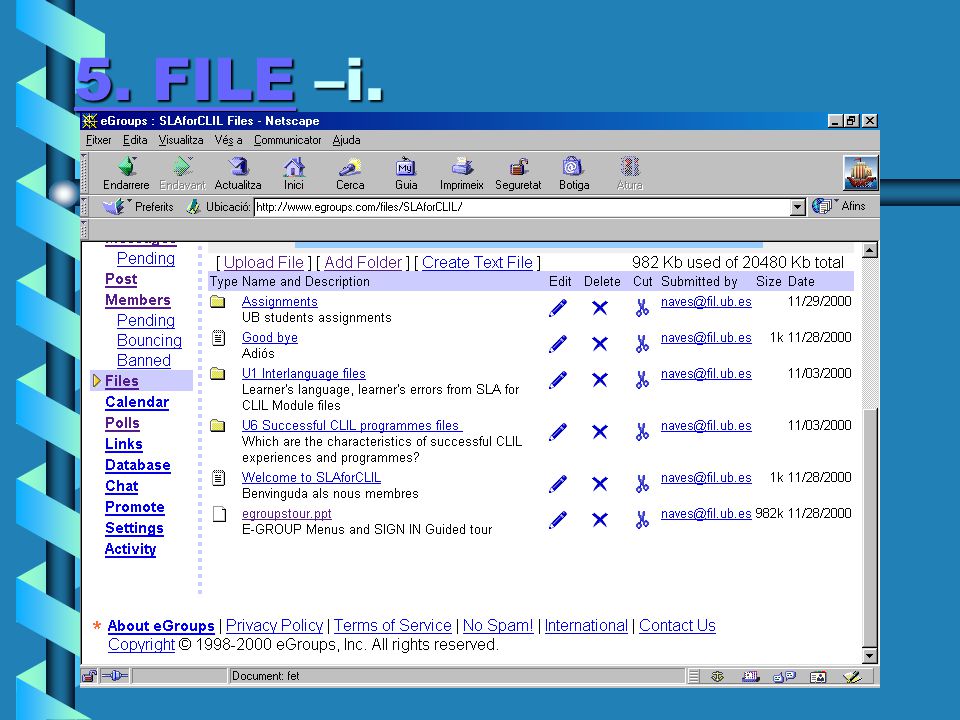Click the status bar security lock icon
The width and height of the screenshot is (960, 720).
pyautogui.click(x=89, y=676)
